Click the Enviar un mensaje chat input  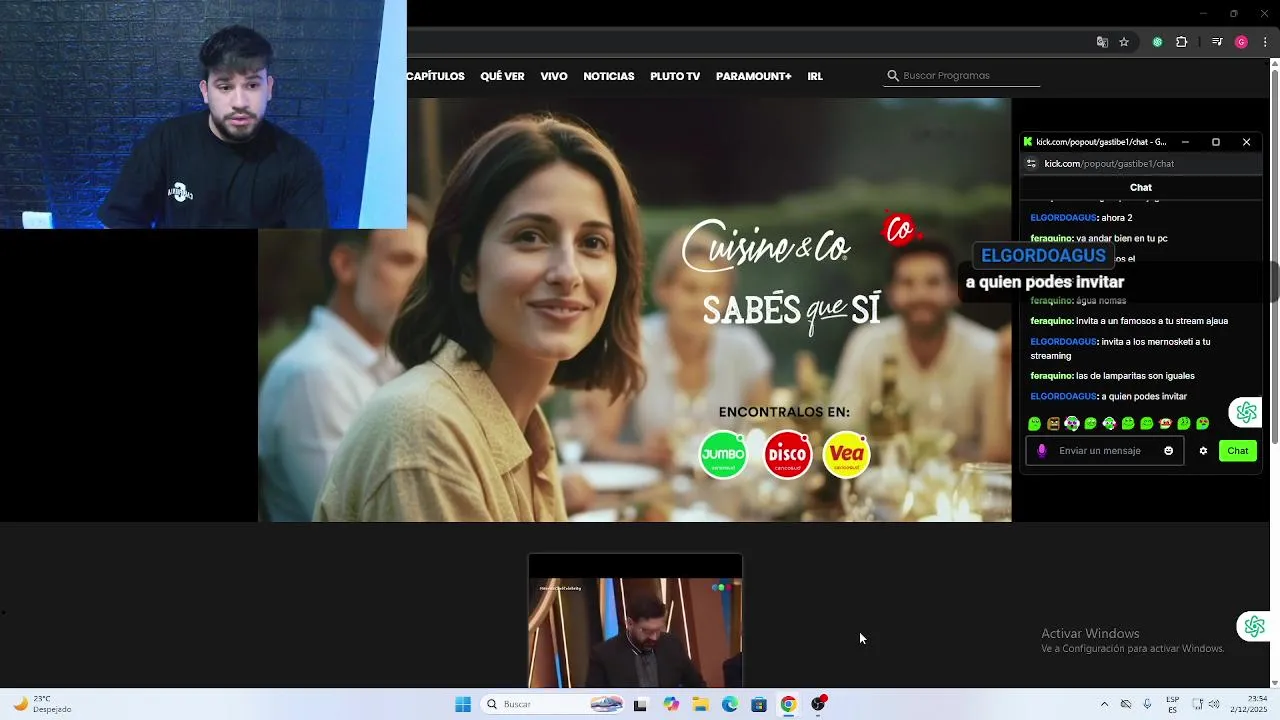tap(1104, 451)
